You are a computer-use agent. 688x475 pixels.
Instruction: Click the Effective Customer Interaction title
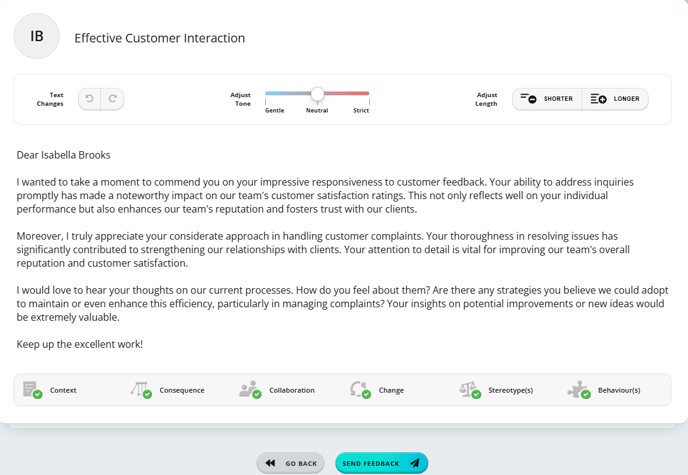[160, 38]
